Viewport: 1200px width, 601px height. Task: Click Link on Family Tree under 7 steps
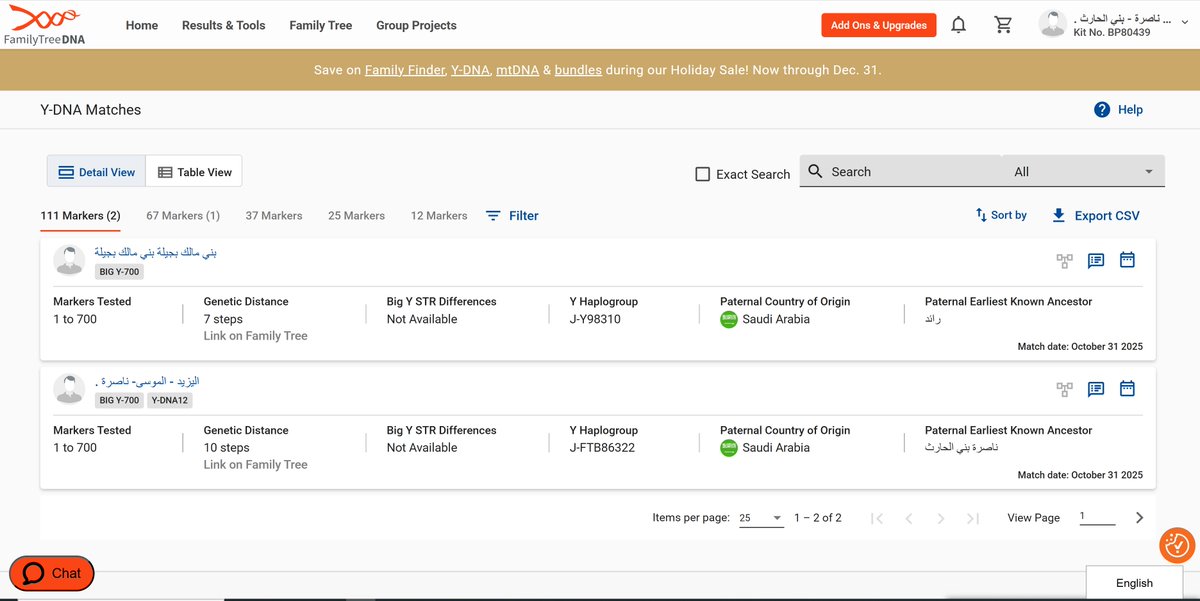[255, 336]
